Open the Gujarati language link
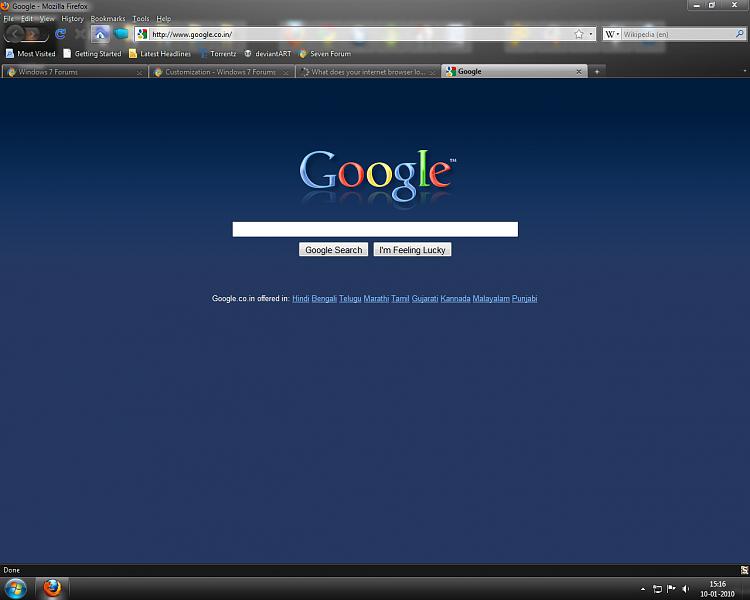Screen dimensions: 750x600 (x=425, y=299)
